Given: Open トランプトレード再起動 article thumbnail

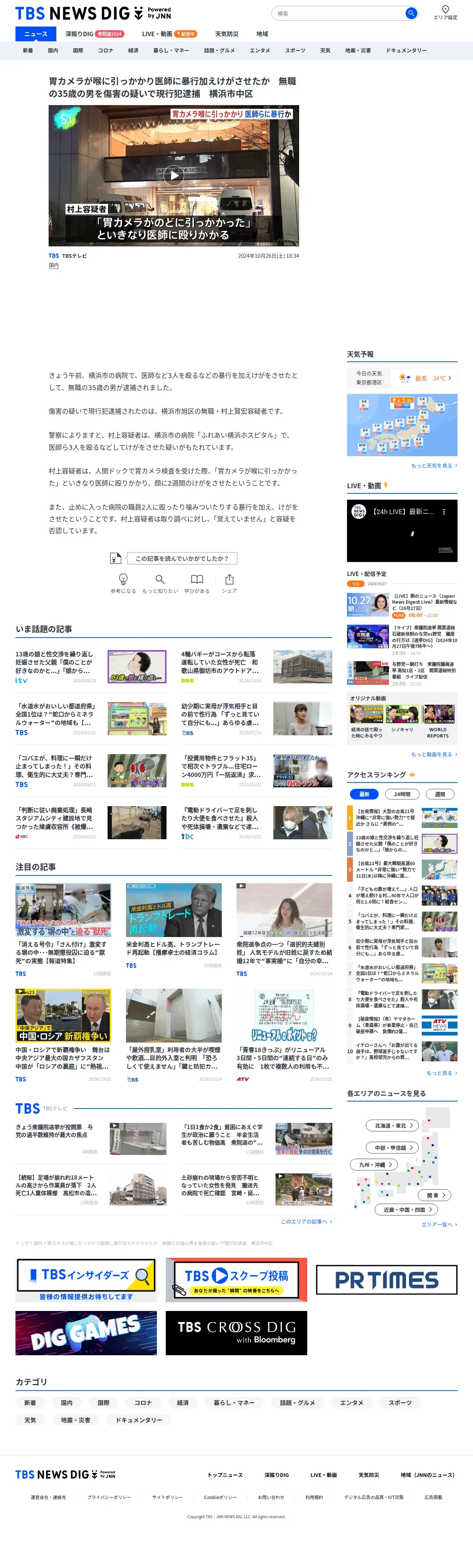Looking at the screenshot, I should click(173, 910).
